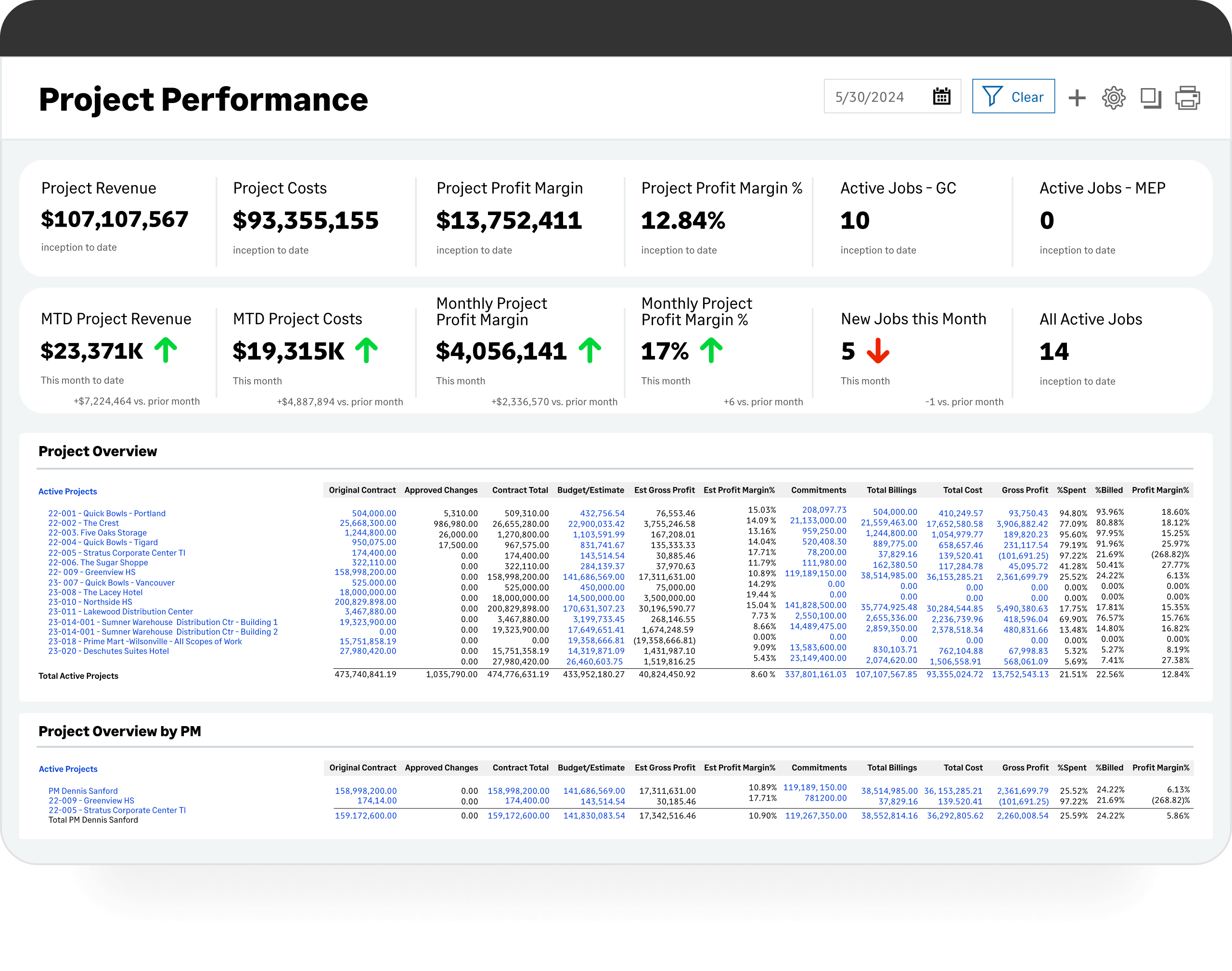Image resolution: width=1232 pixels, height=971 pixels.
Task: Click Gross Profit header in Overview by PM
Action: 1026,767
